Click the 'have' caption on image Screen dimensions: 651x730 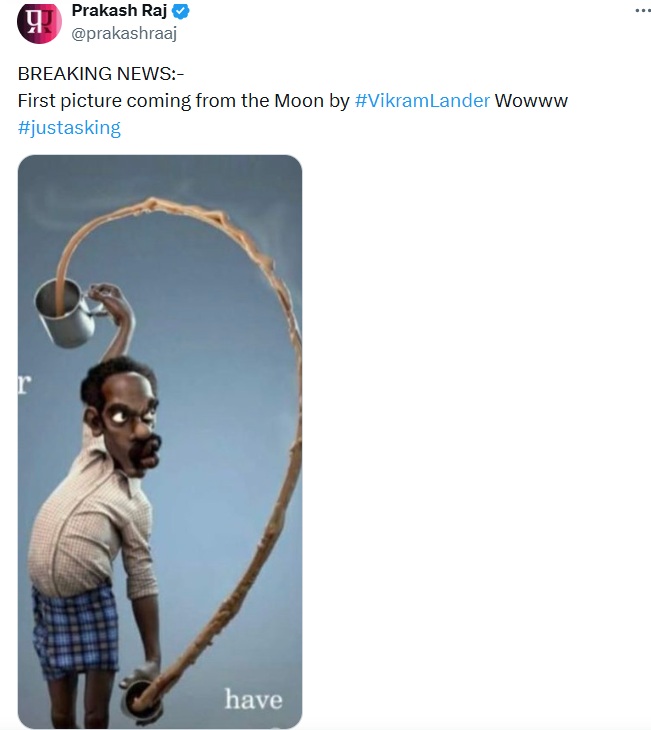pos(253,699)
